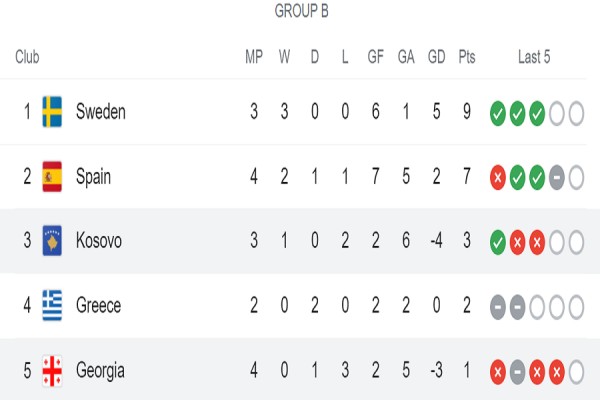Click the Greece flag icon

[52, 306]
